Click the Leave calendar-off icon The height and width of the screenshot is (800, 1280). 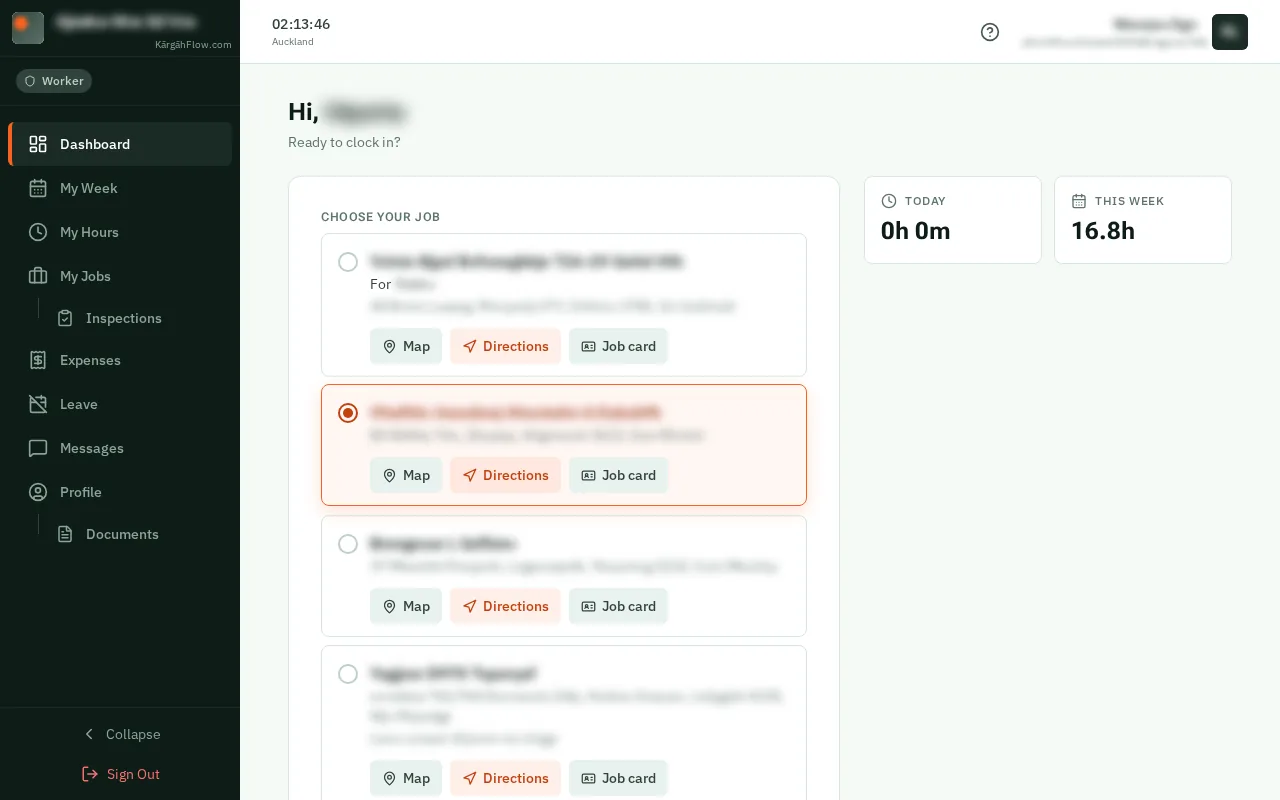[x=38, y=404]
